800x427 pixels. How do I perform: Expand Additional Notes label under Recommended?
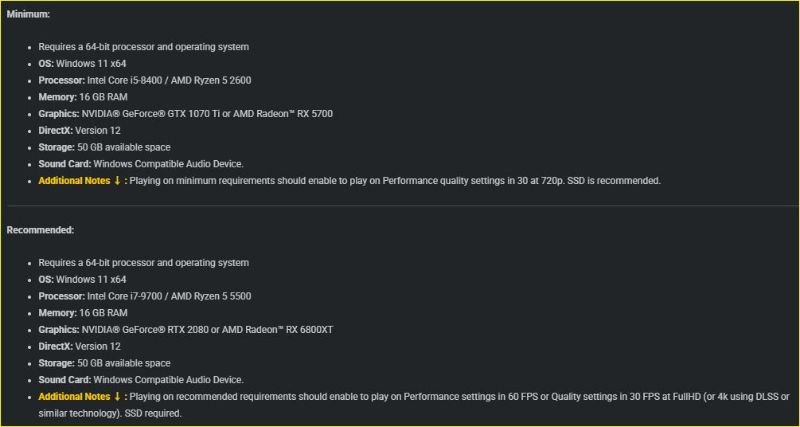pos(75,397)
